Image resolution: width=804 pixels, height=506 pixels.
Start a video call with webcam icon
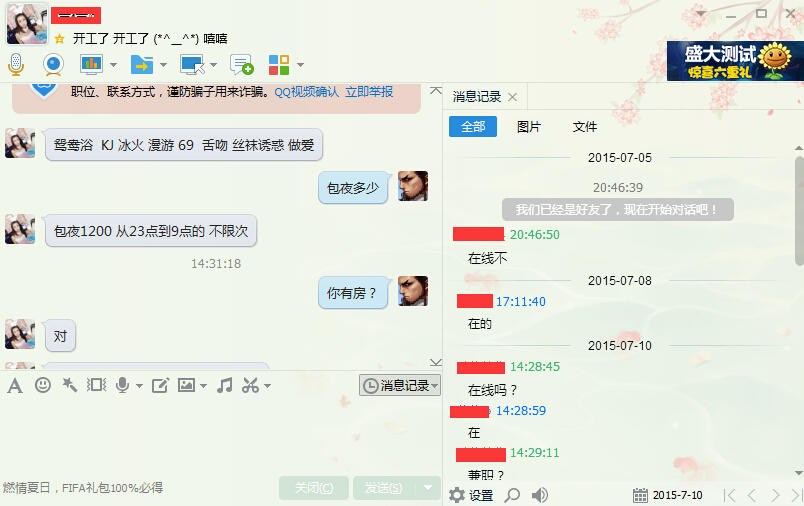tap(53, 65)
